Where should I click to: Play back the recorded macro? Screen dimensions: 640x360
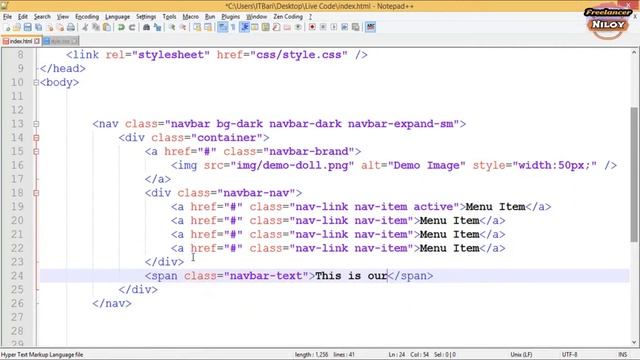(334, 27)
